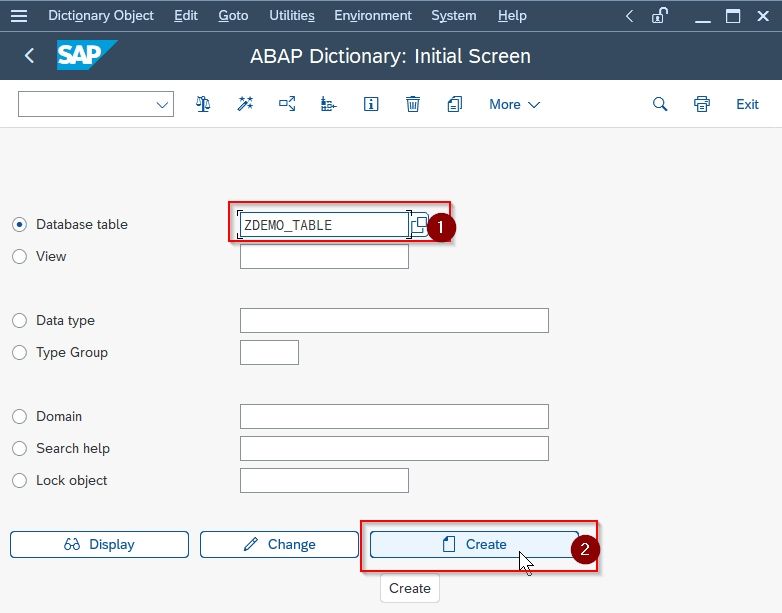Click the back arrow beside the SAP logo

click(x=29, y=55)
